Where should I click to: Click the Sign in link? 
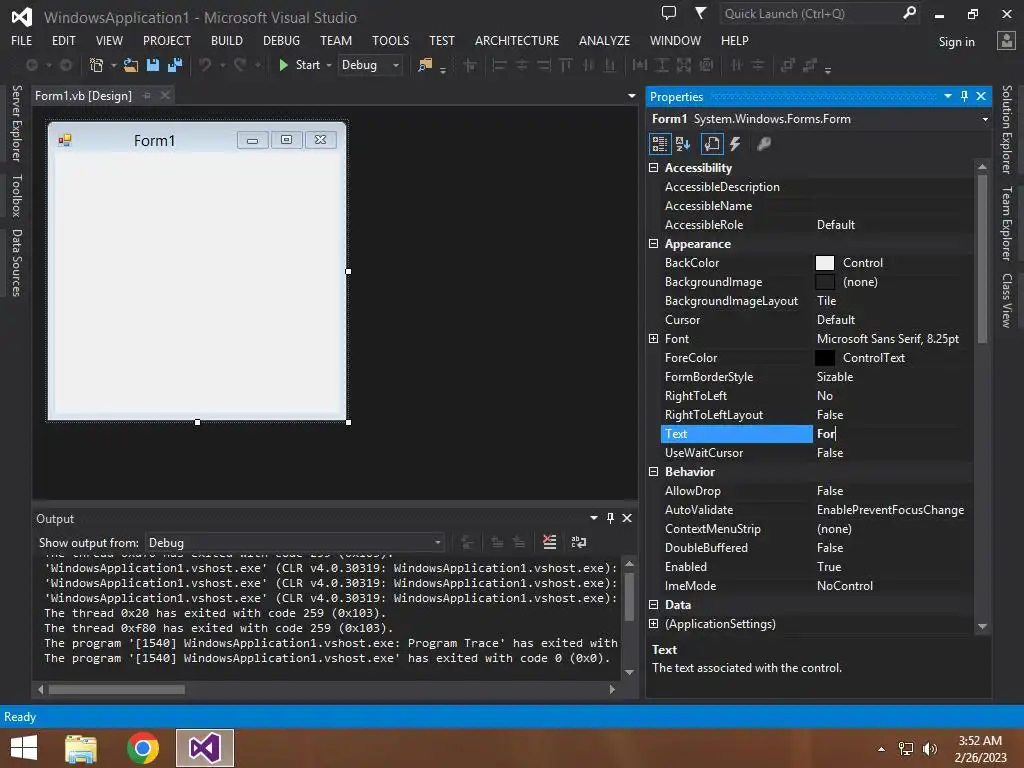(957, 42)
